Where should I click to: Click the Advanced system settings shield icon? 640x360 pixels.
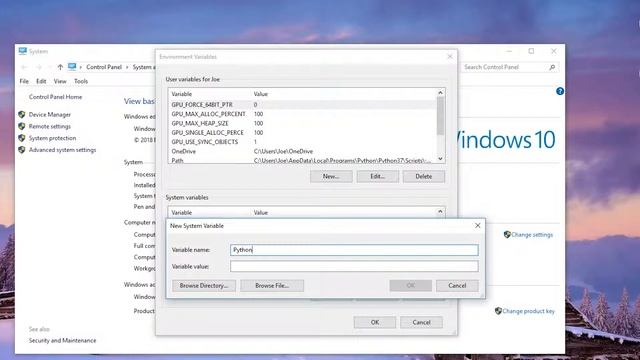(22, 150)
